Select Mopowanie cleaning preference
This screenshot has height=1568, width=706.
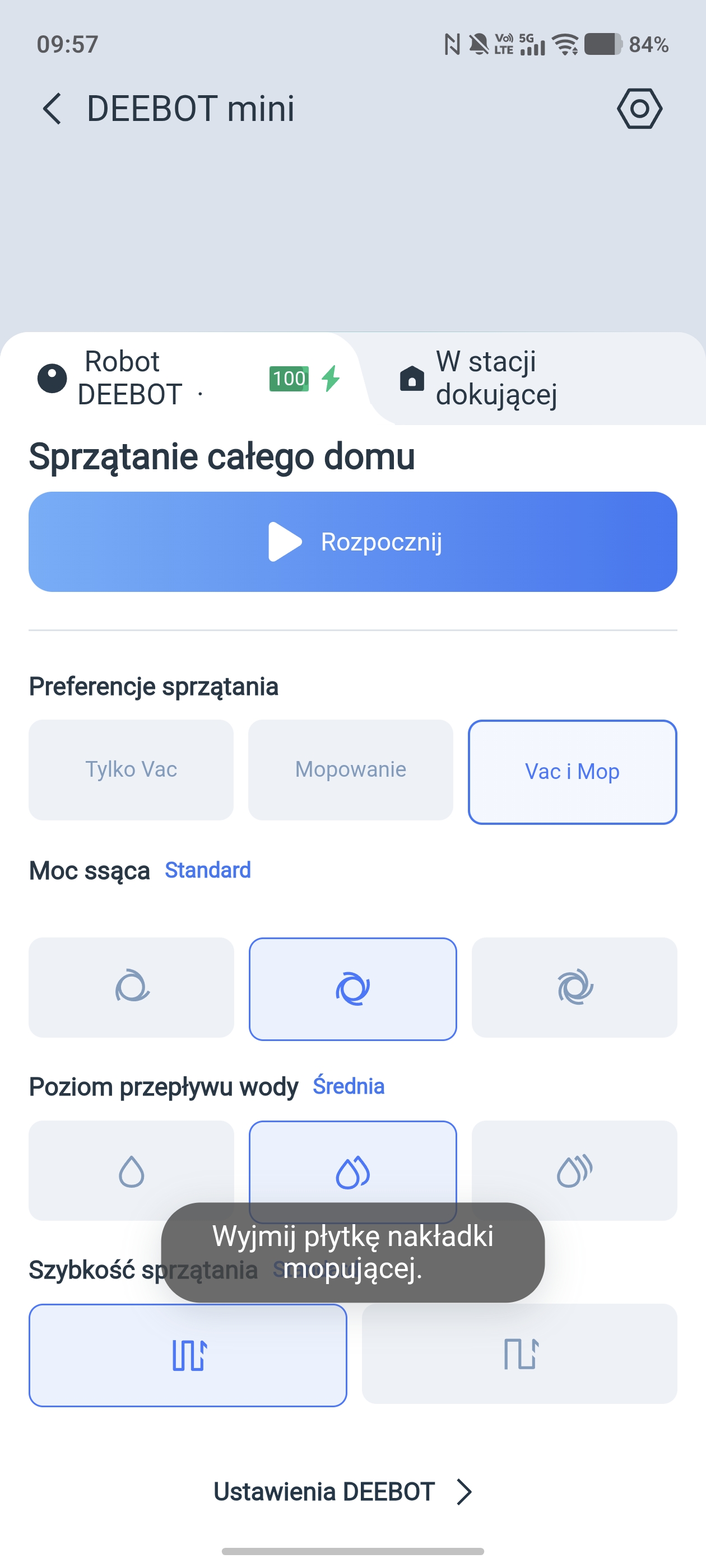[351, 769]
